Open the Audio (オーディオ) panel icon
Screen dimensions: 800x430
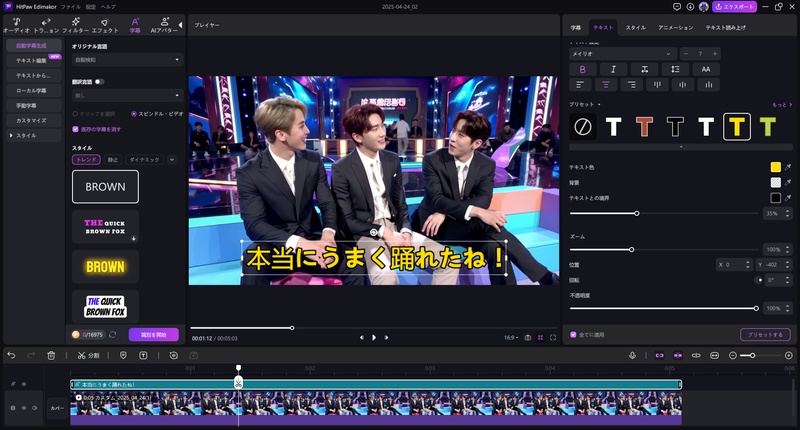pyautogui.click(x=17, y=23)
